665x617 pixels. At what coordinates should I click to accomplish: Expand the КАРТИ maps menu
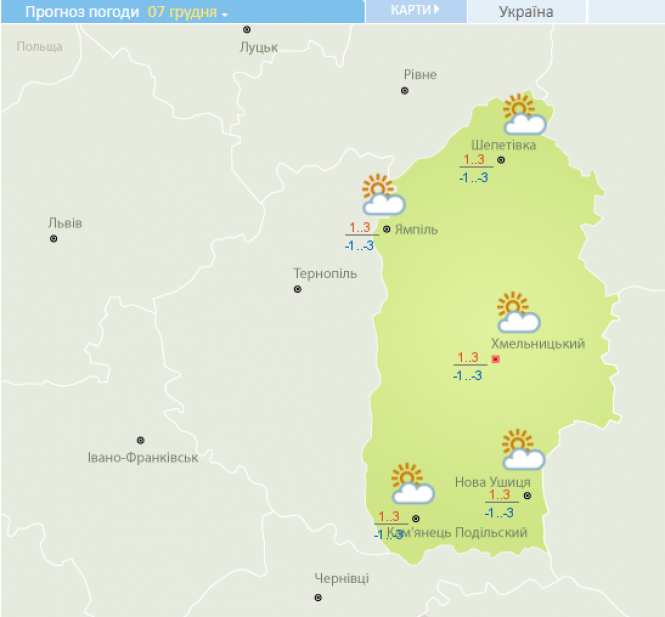(x=416, y=10)
